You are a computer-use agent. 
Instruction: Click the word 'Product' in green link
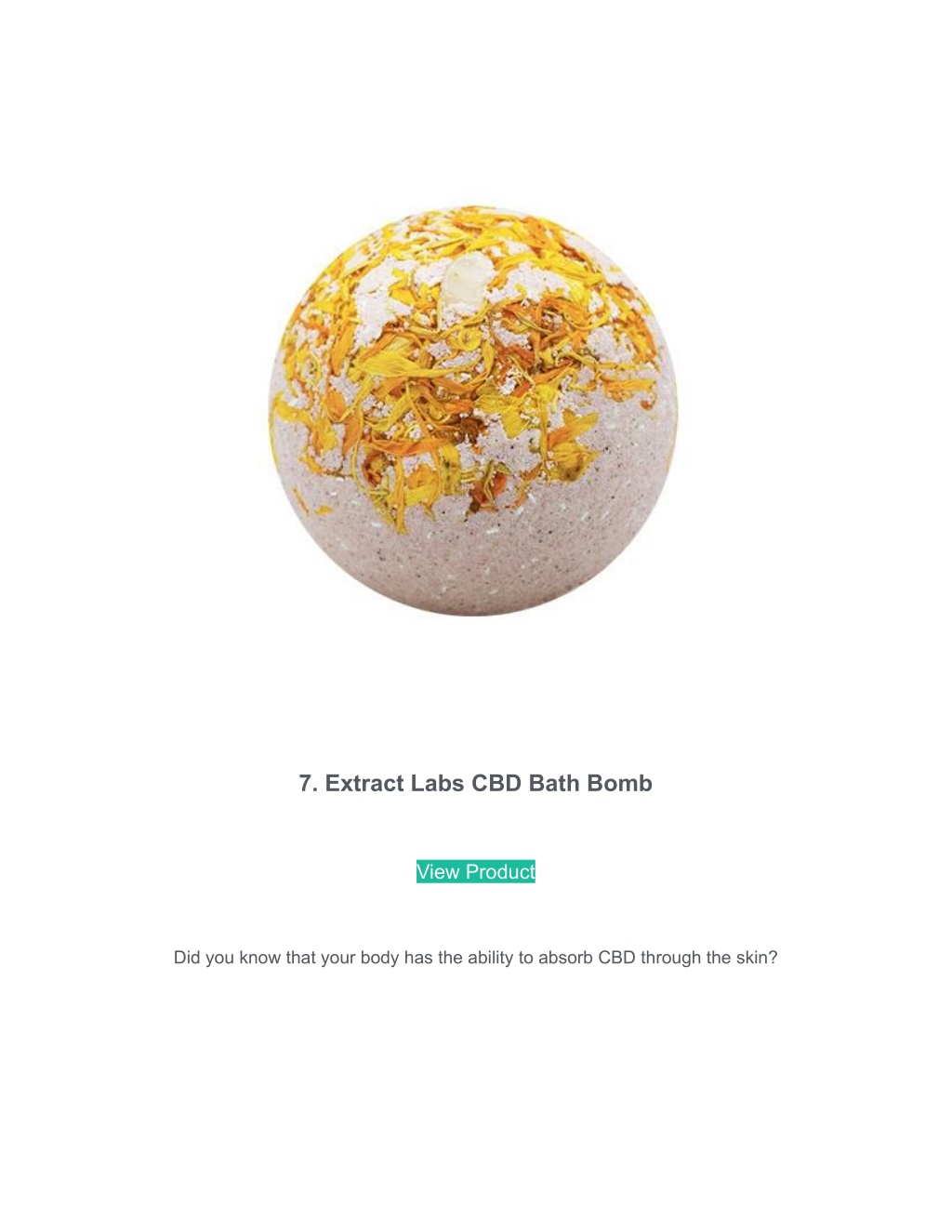500,871
